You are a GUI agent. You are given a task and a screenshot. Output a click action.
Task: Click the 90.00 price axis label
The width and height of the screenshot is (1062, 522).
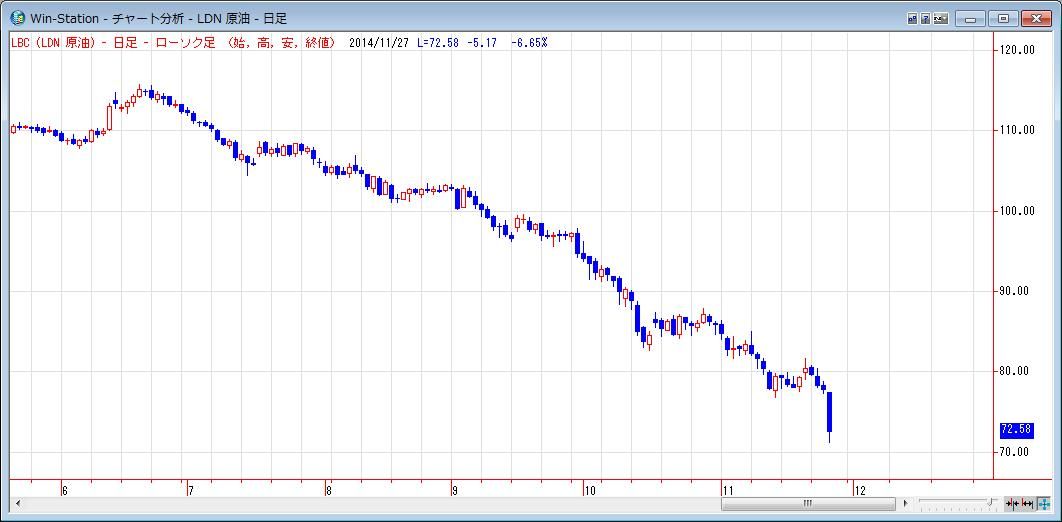click(1017, 291)
